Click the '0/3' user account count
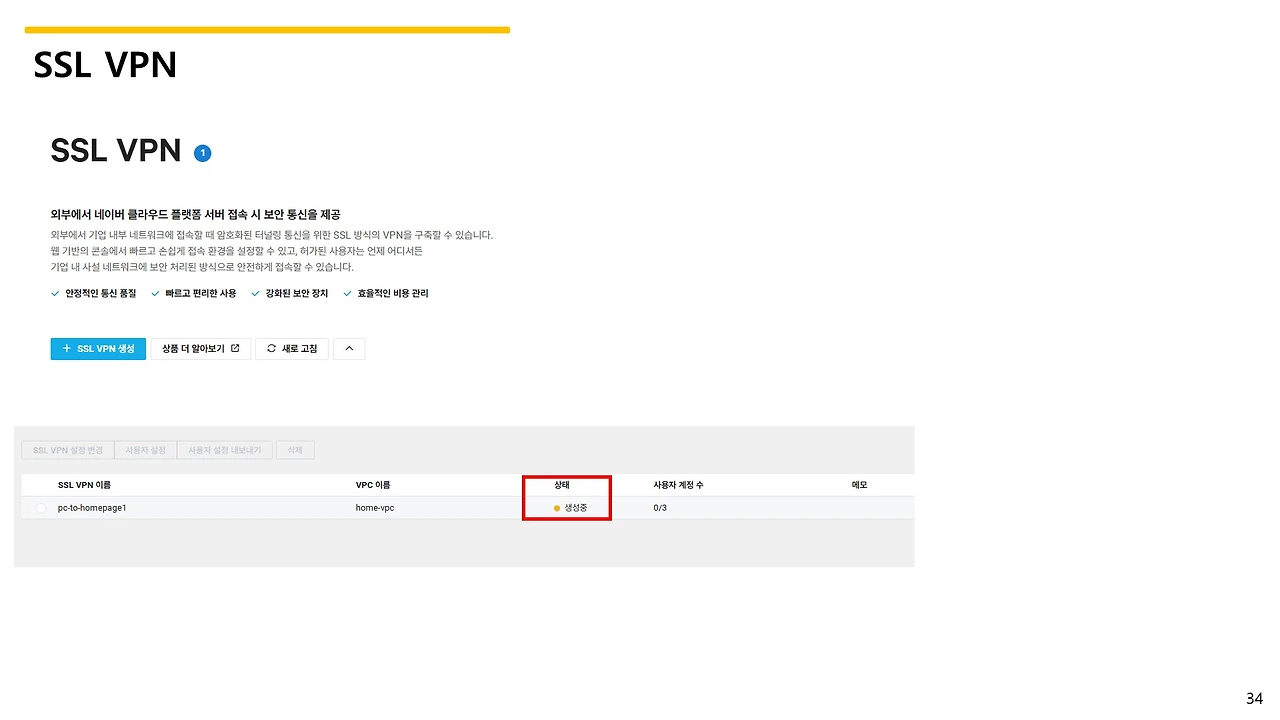The height and width of the screenshot is (720, 1280). pos(660,508)
